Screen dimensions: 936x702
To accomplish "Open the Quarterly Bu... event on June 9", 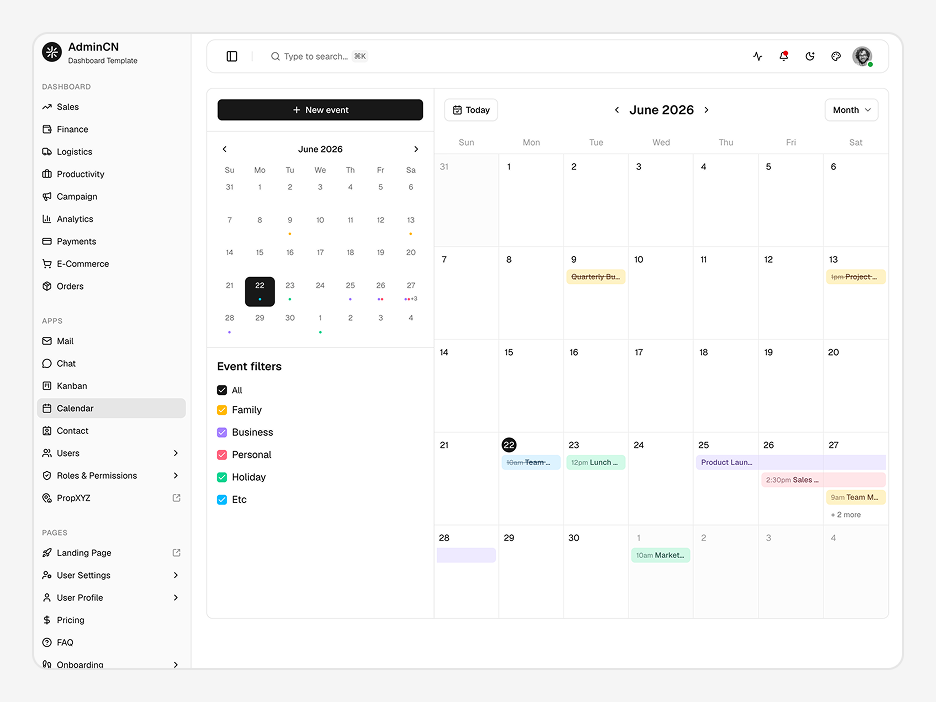I will click(596, 276).
